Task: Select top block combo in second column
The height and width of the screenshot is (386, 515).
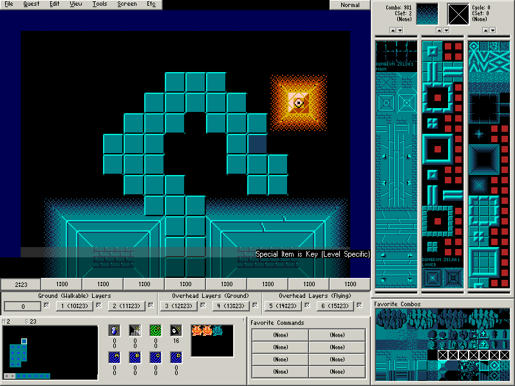Action: 432,51
